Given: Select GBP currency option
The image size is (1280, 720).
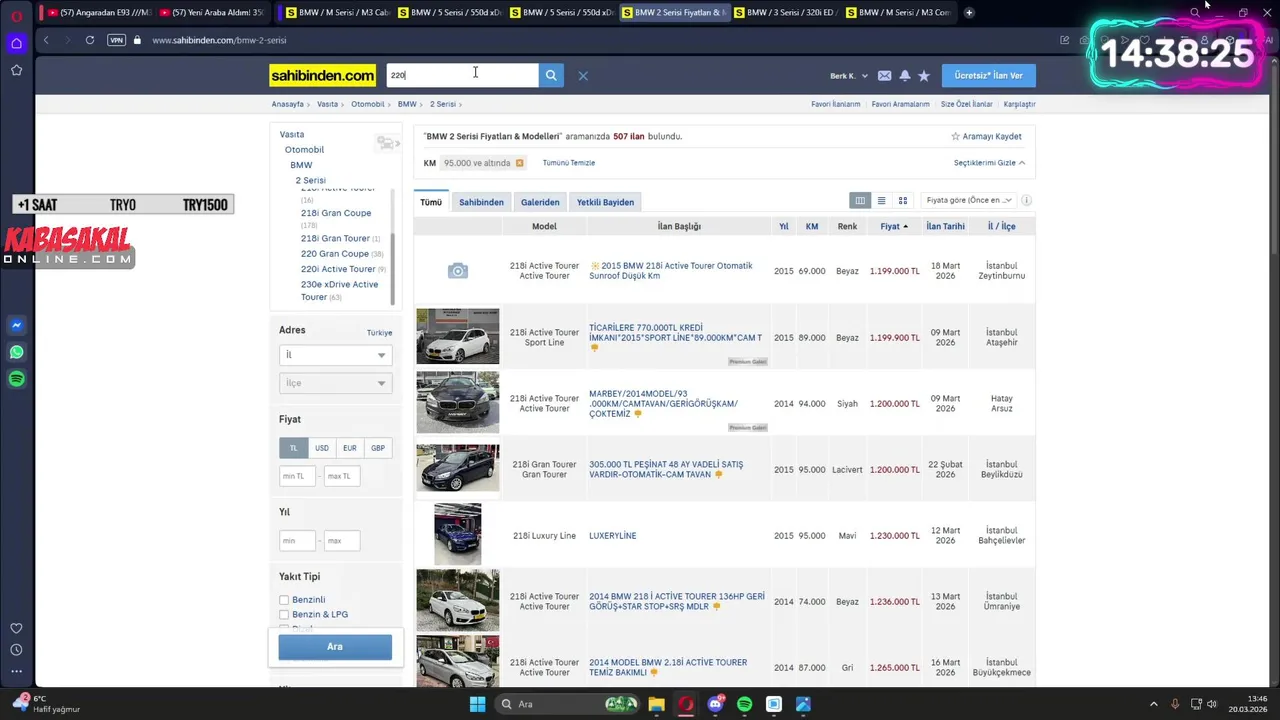Looking at the screenshot, I should (378, 448).
